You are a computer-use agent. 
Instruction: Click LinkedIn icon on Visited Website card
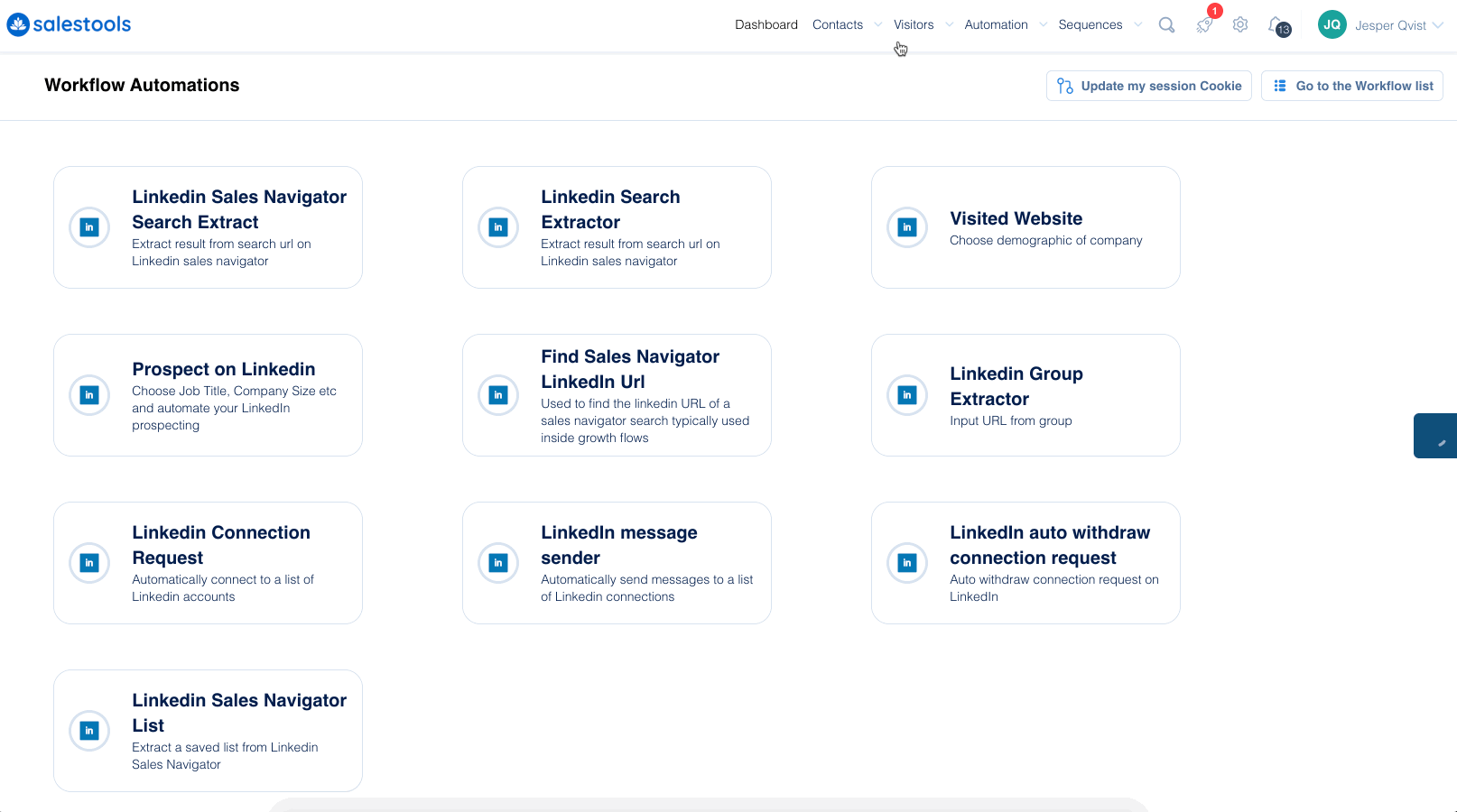pyautogui.click(x=907, y=227)
